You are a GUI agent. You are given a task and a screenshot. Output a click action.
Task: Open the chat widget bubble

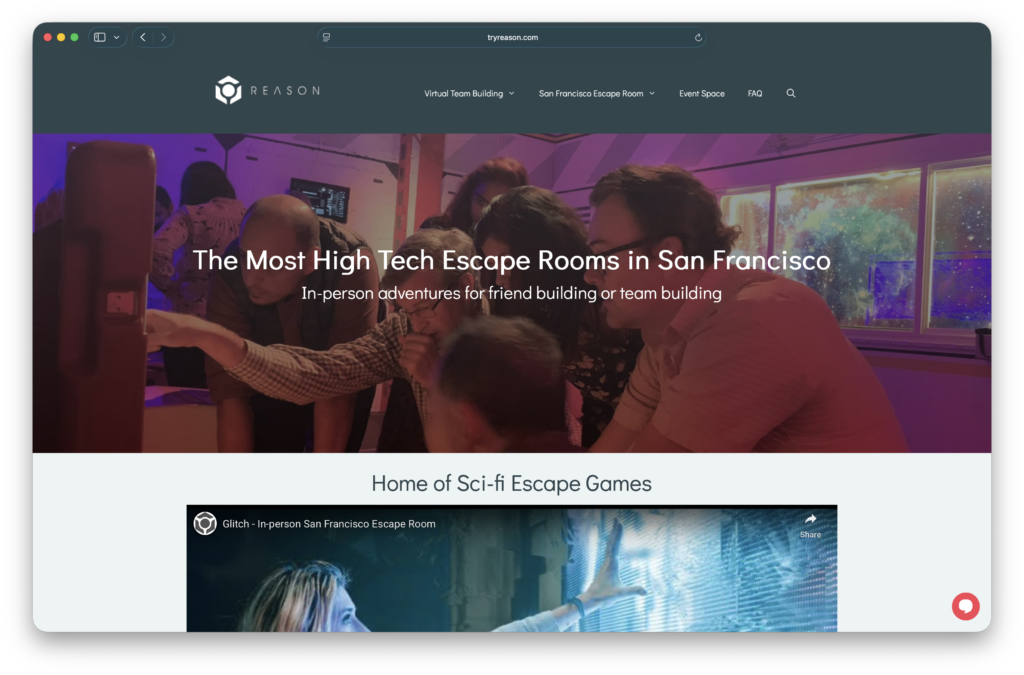point(965,606)
